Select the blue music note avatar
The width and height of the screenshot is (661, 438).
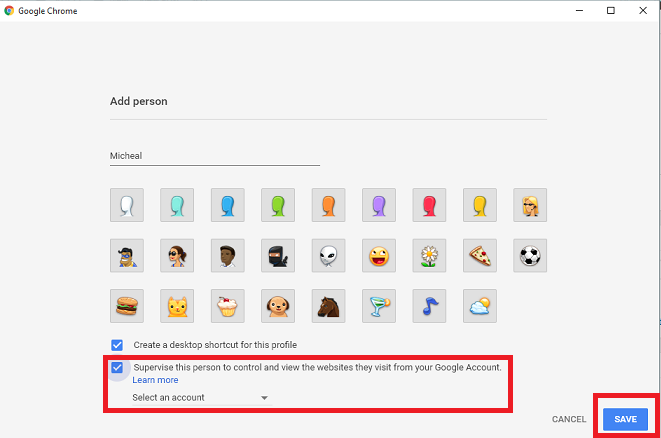[x=429, y=306]
